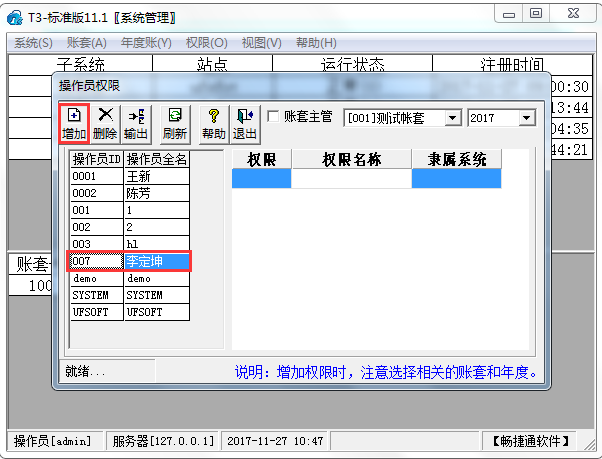
Task: Click the 注册时间 column header in main window
Action: pos(512,64)
